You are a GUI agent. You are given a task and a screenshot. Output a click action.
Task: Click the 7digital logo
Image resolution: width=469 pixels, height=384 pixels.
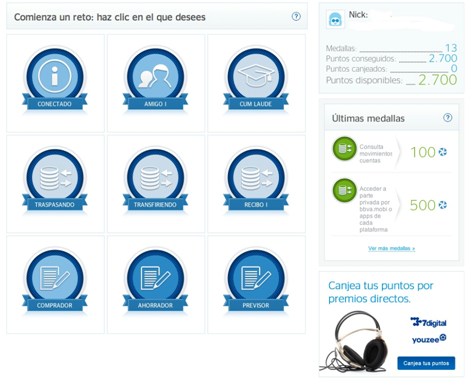tap(428, 322)
